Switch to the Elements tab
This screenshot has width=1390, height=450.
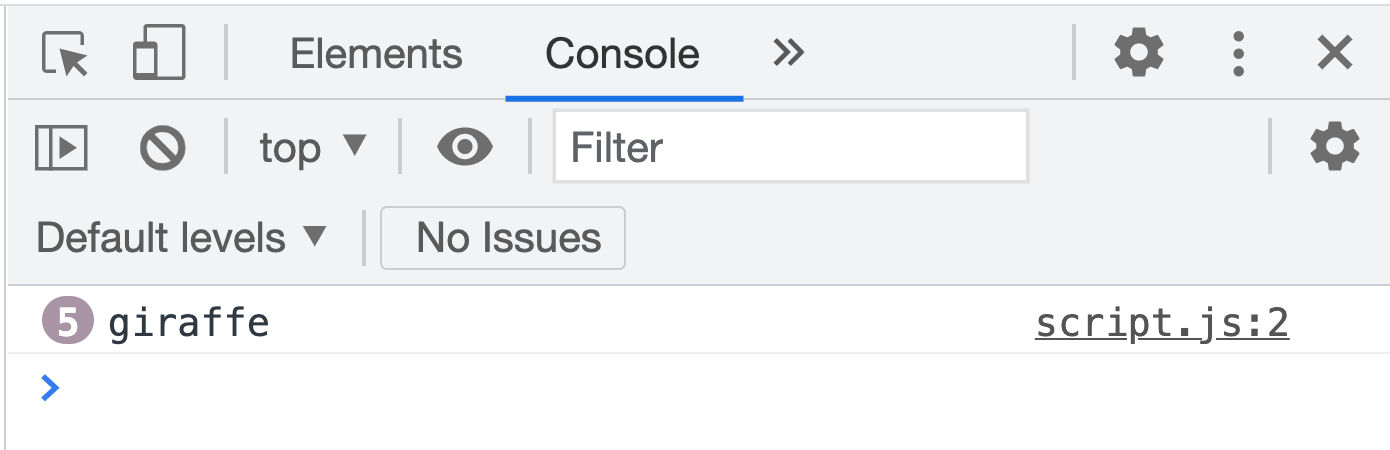click(x=376, y=53)
